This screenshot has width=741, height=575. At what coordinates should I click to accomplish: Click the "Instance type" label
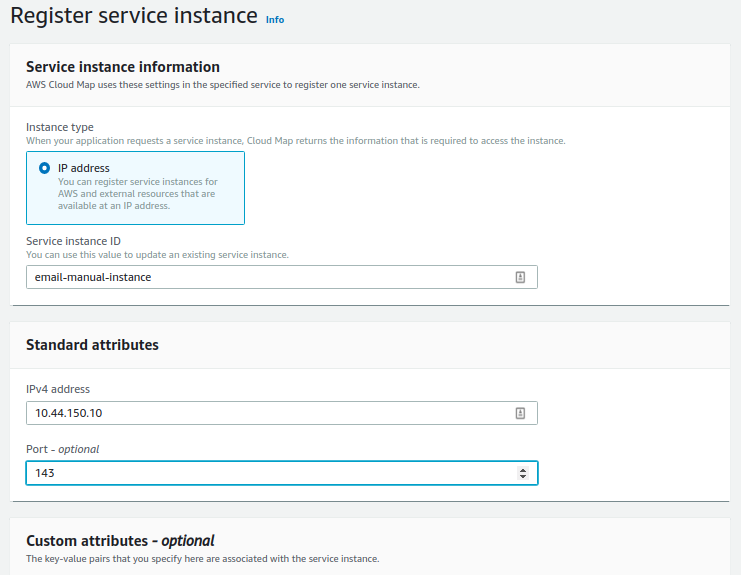point(60,127)
